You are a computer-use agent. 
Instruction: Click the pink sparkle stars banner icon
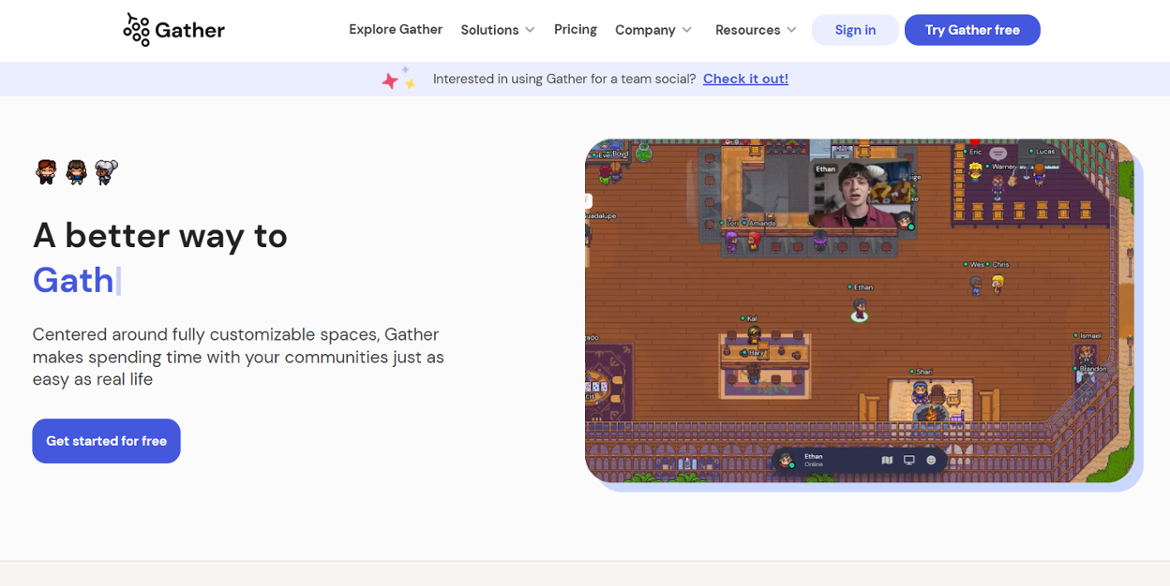point(398,78)
